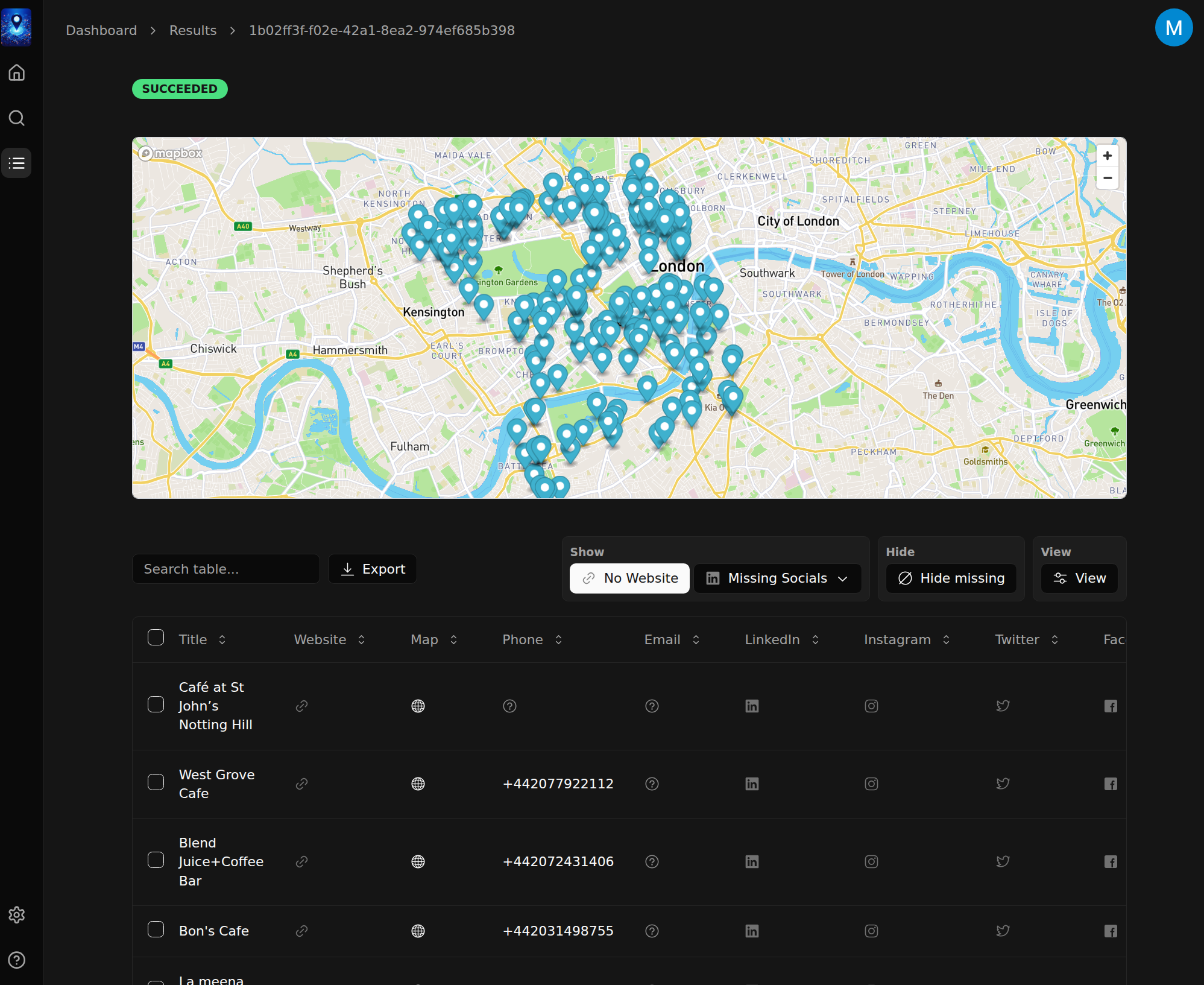Click phone number +442072431406

pyautogui.click(x=558, y=861)
